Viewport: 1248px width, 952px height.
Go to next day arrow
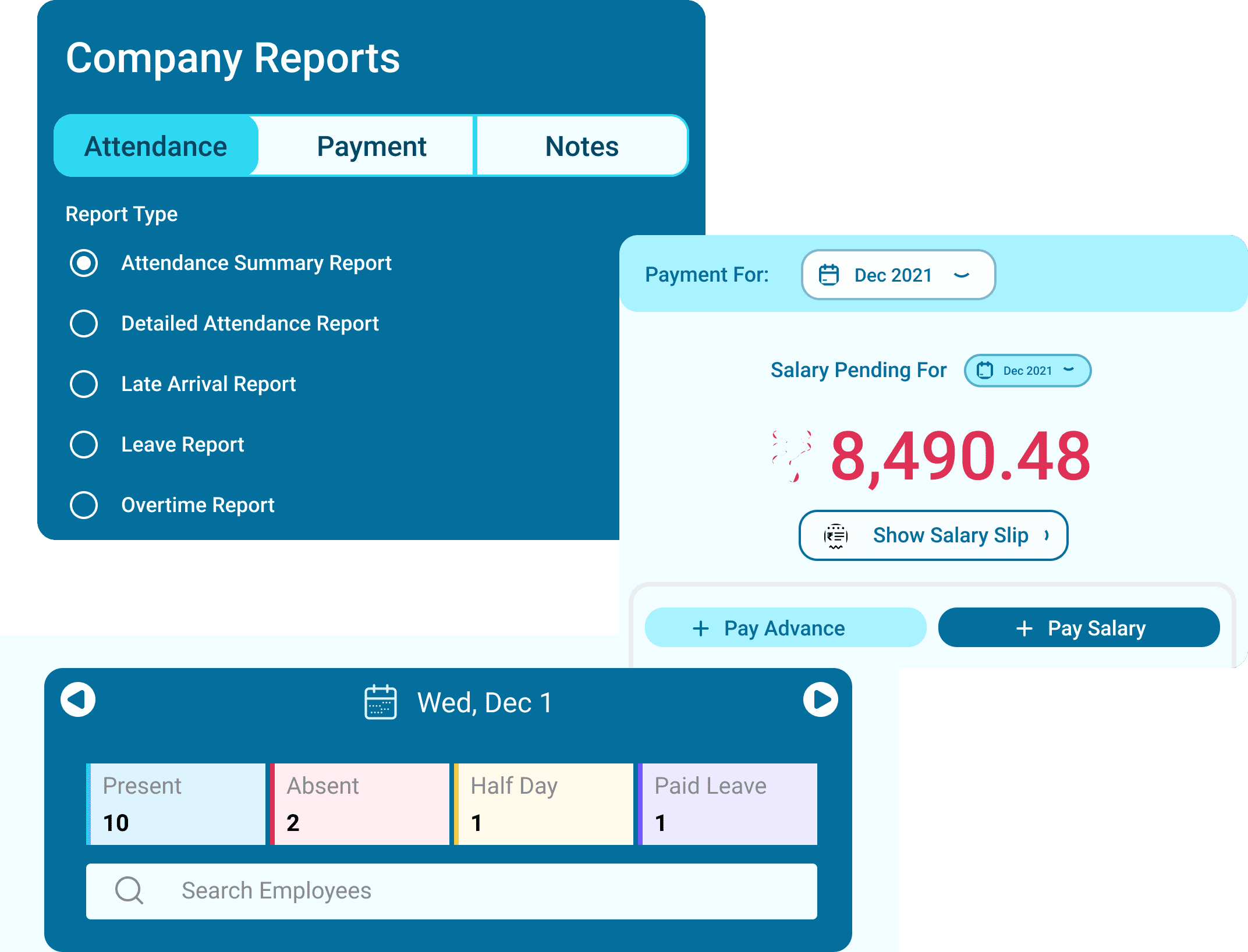(820, 699)
